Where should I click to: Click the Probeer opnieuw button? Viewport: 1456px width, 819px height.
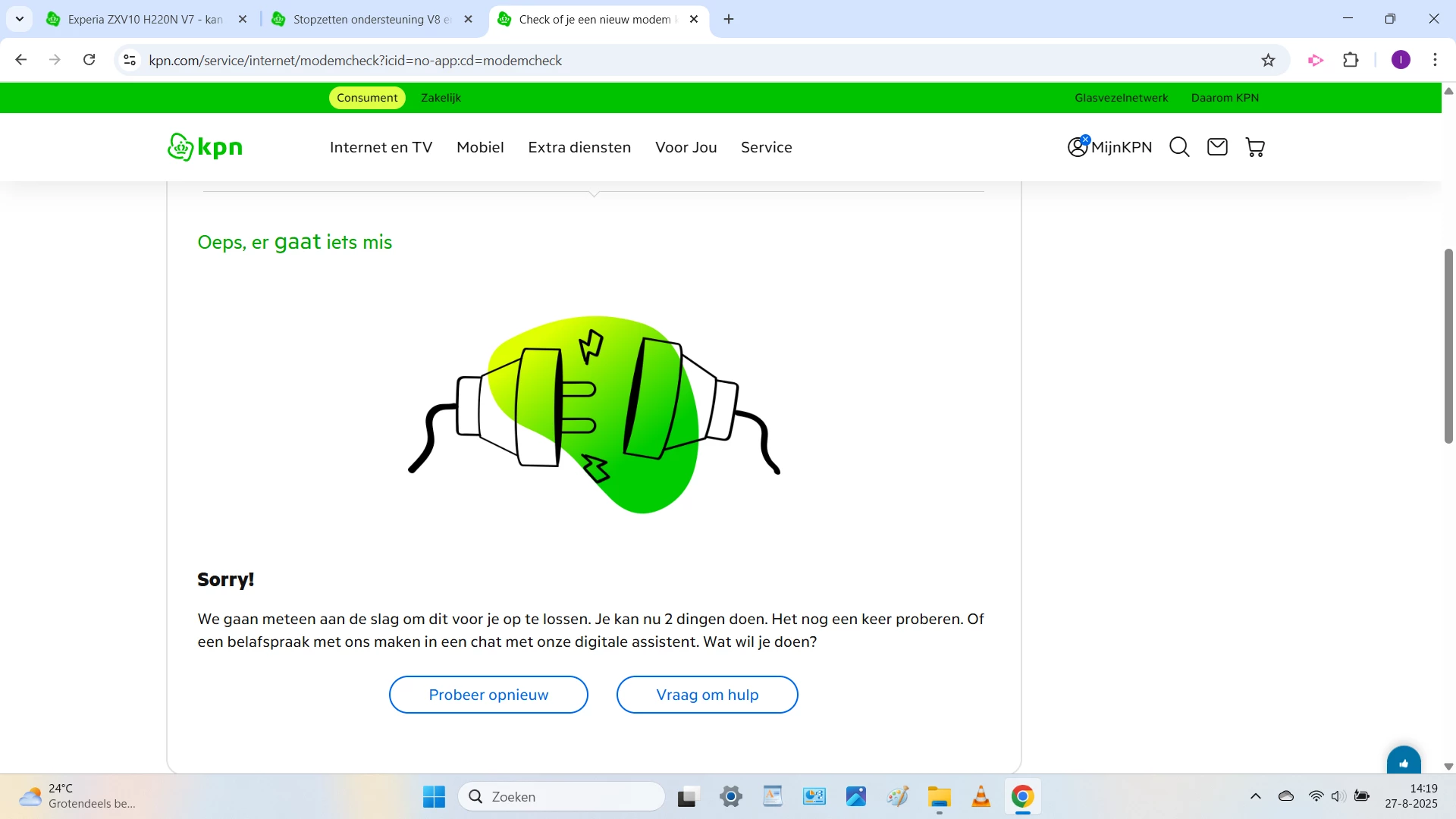[x=488, y=695]
